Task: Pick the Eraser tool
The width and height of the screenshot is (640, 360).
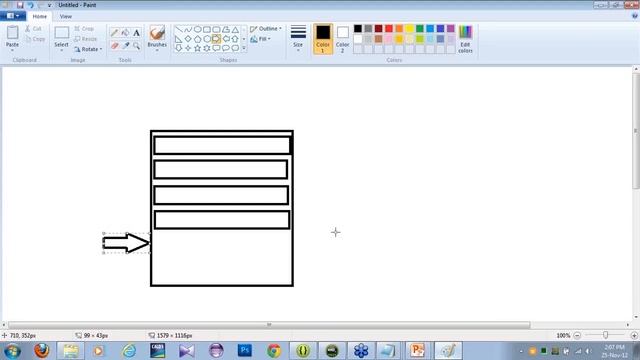Action: coord(115,46)
